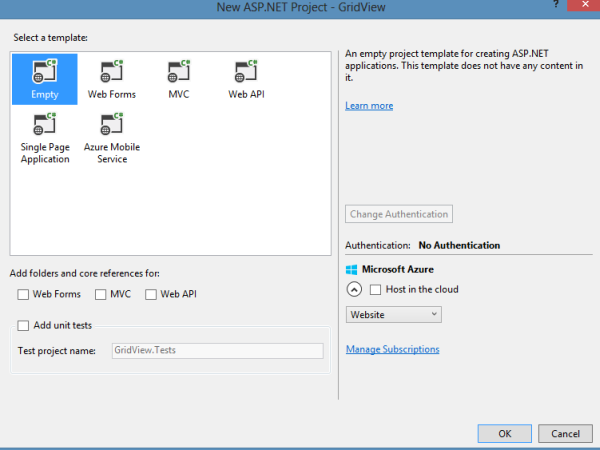Viewport: 600px width, 450px height.
Task: Select the Empty template icon
Action: (x=45, y=79)
